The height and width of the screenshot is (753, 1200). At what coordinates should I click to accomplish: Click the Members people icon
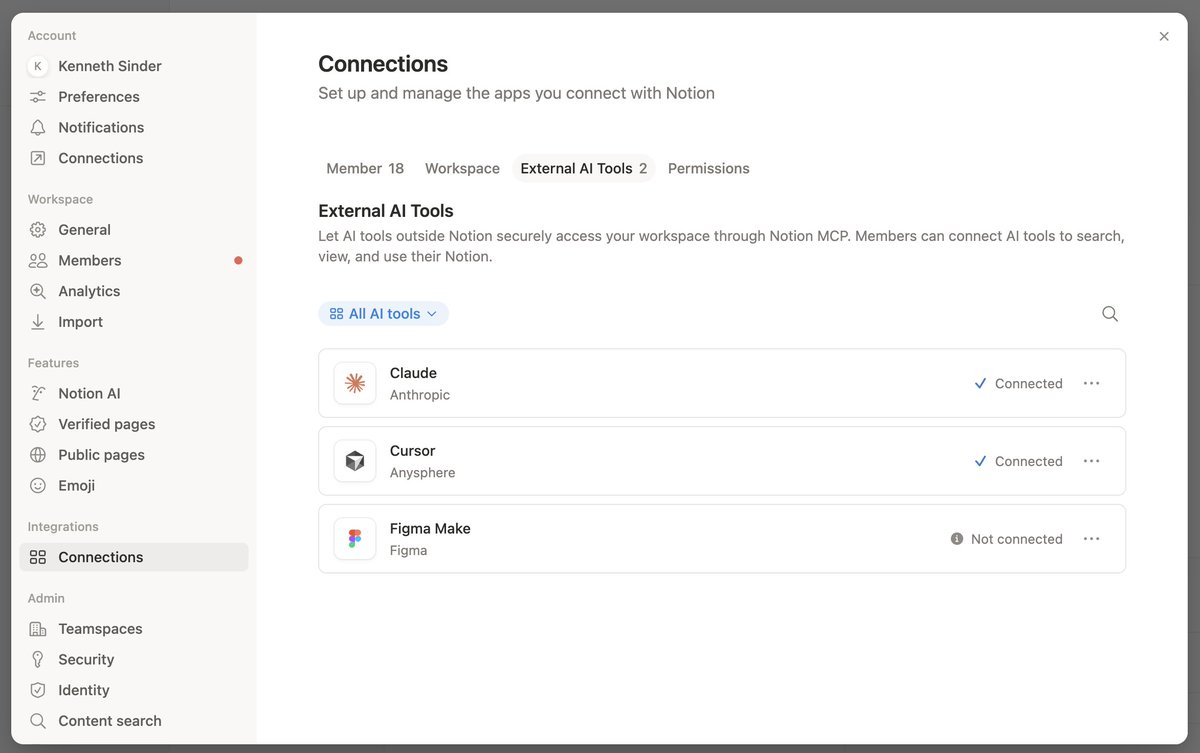coord(38,261)
